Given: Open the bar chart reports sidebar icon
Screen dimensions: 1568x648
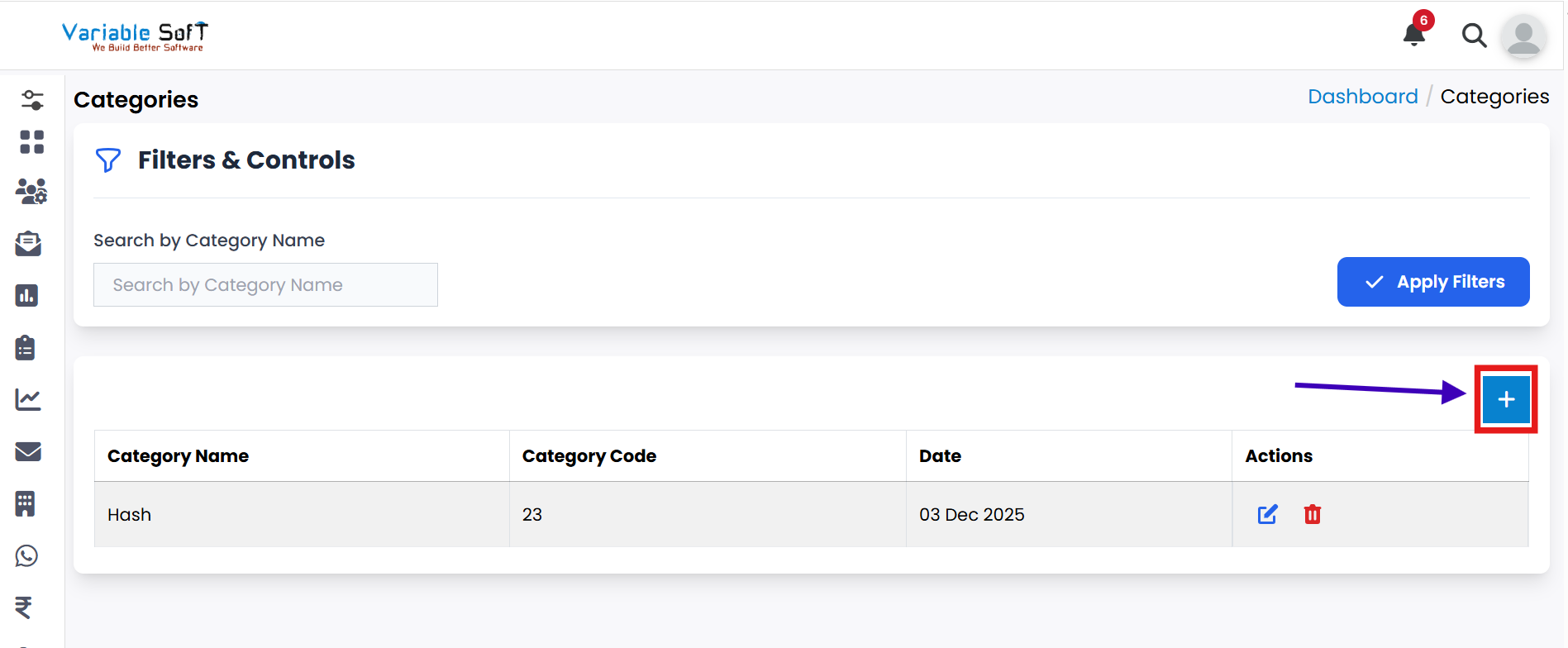Looking at the screenshot, I should point(27,295).
